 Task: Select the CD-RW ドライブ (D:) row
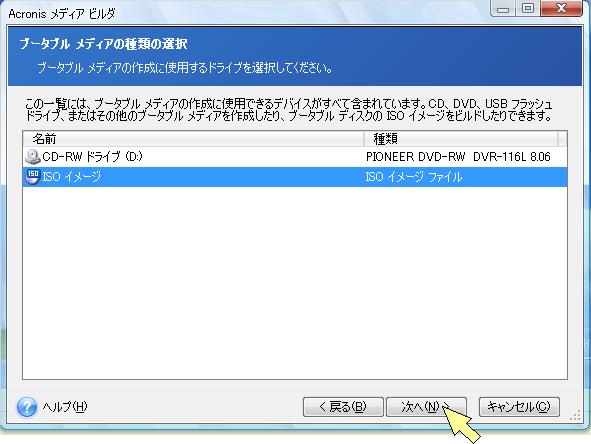pos(295,157)
